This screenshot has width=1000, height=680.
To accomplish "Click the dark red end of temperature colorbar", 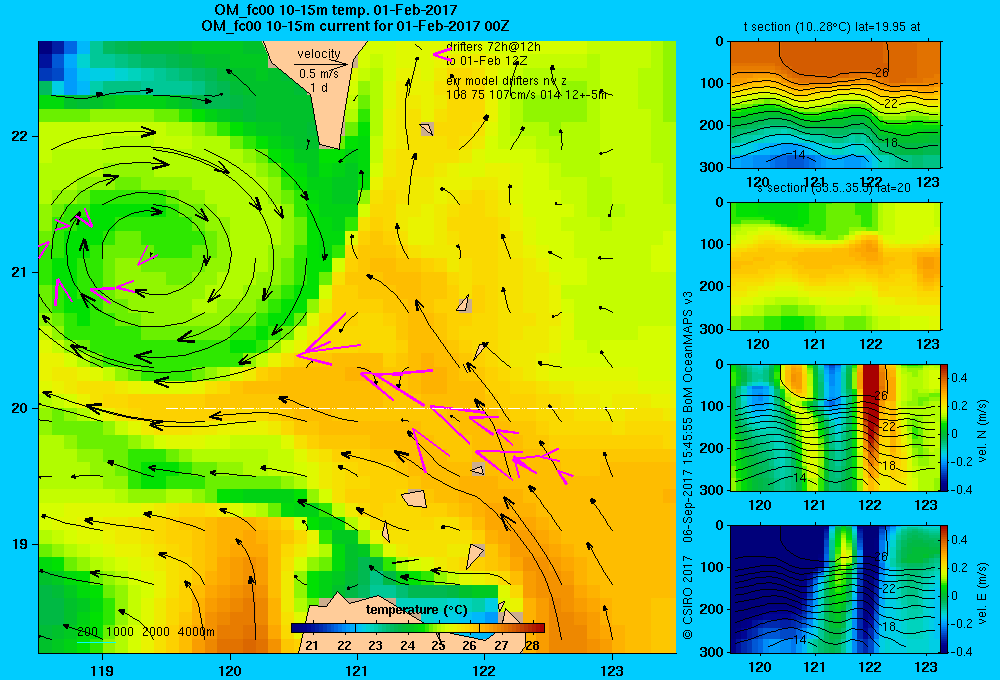I will (536, 628).
